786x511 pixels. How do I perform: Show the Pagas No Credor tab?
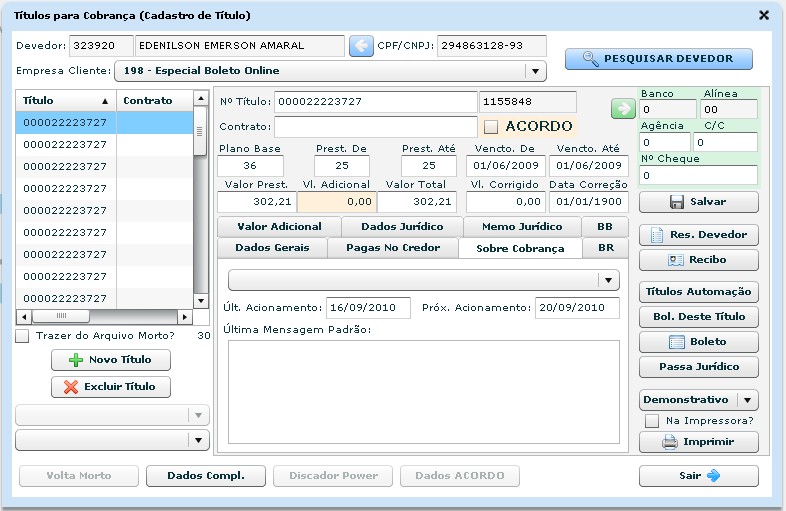[x=392, y=248]
